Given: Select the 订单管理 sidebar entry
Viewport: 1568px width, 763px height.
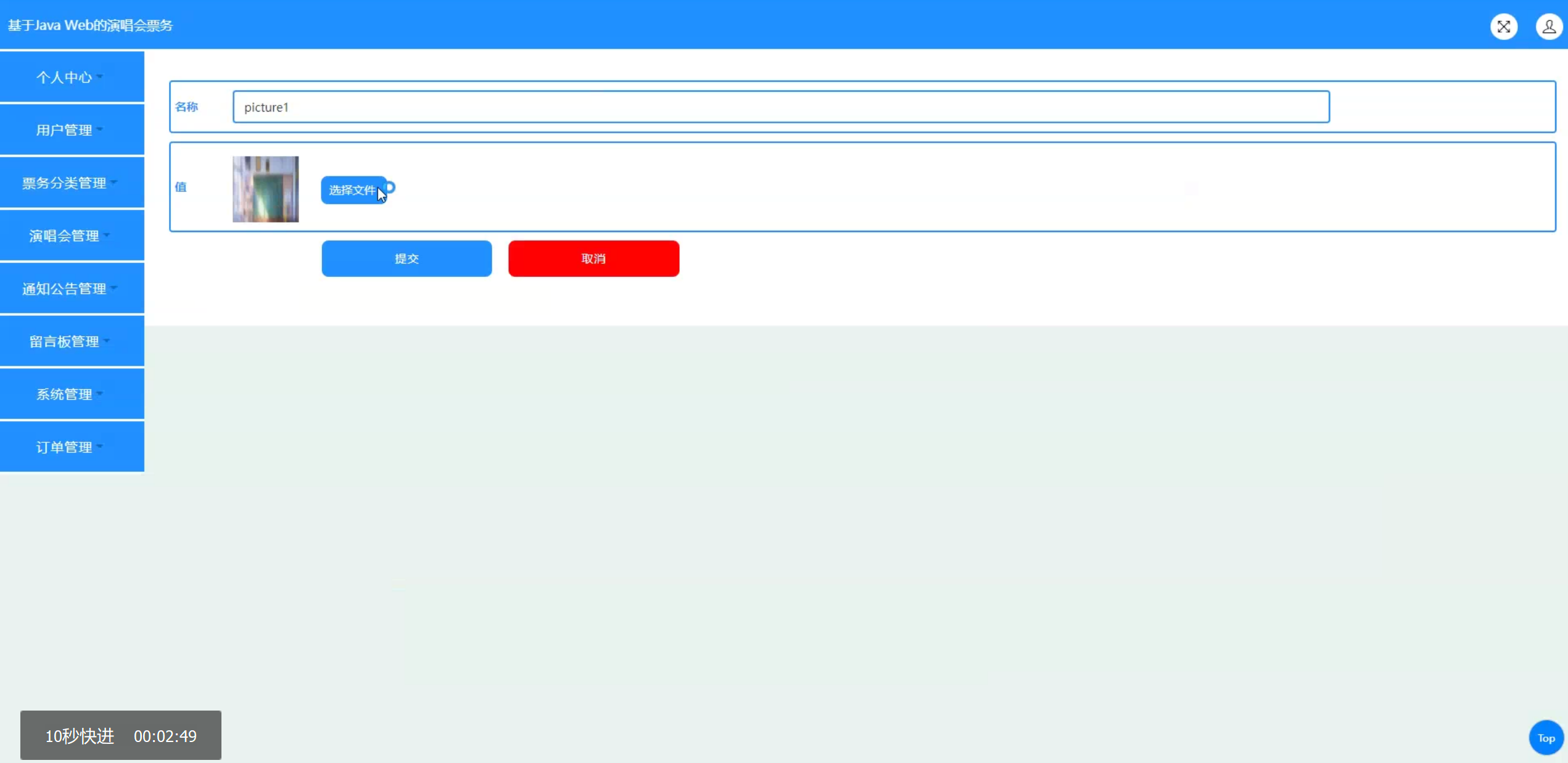Looking at the screenshot, I should (72, 447).
